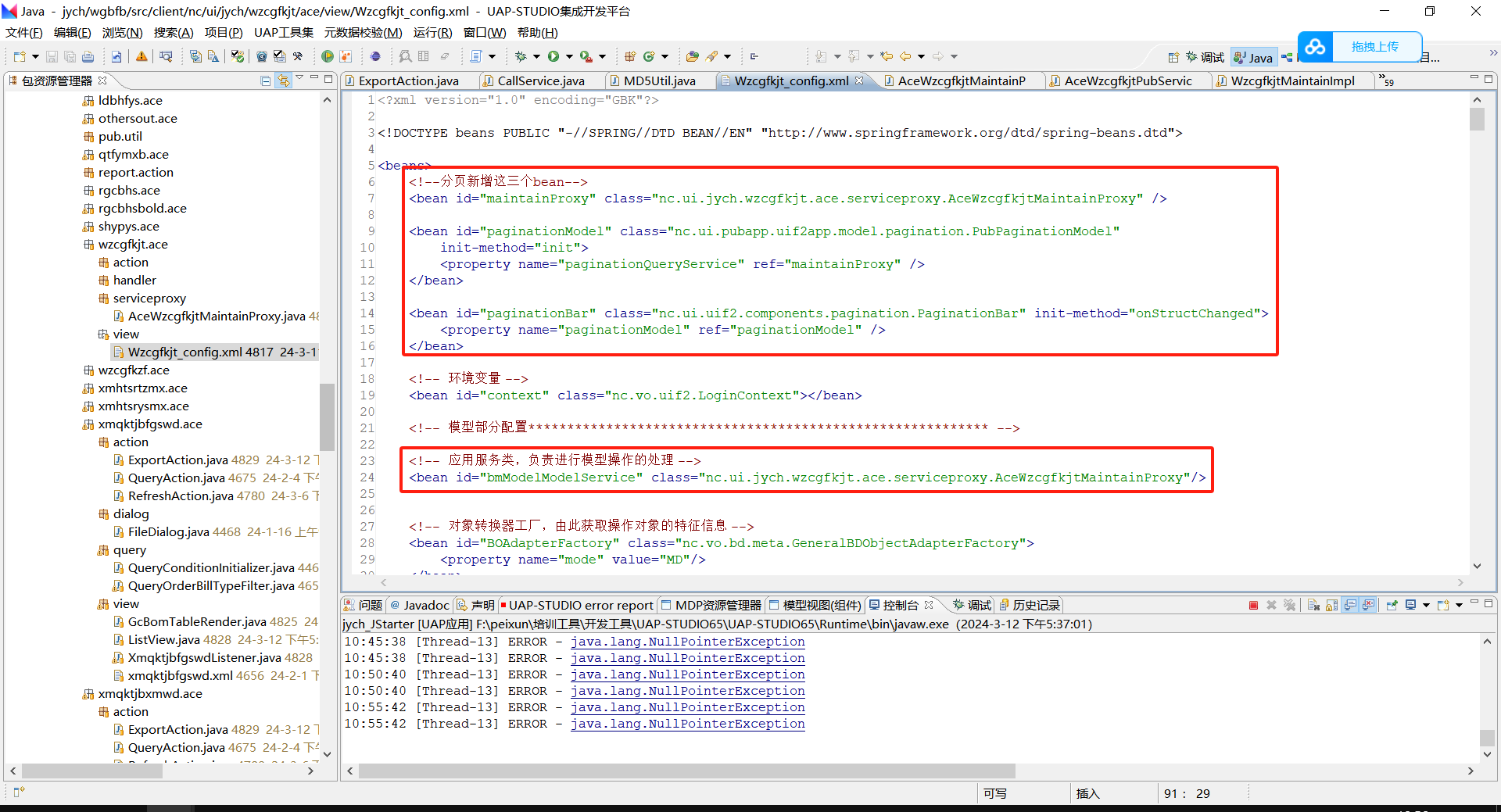Click the Display Selected Console monitor icon
The image size is (1501, 812).
(x=1410, y=605)
